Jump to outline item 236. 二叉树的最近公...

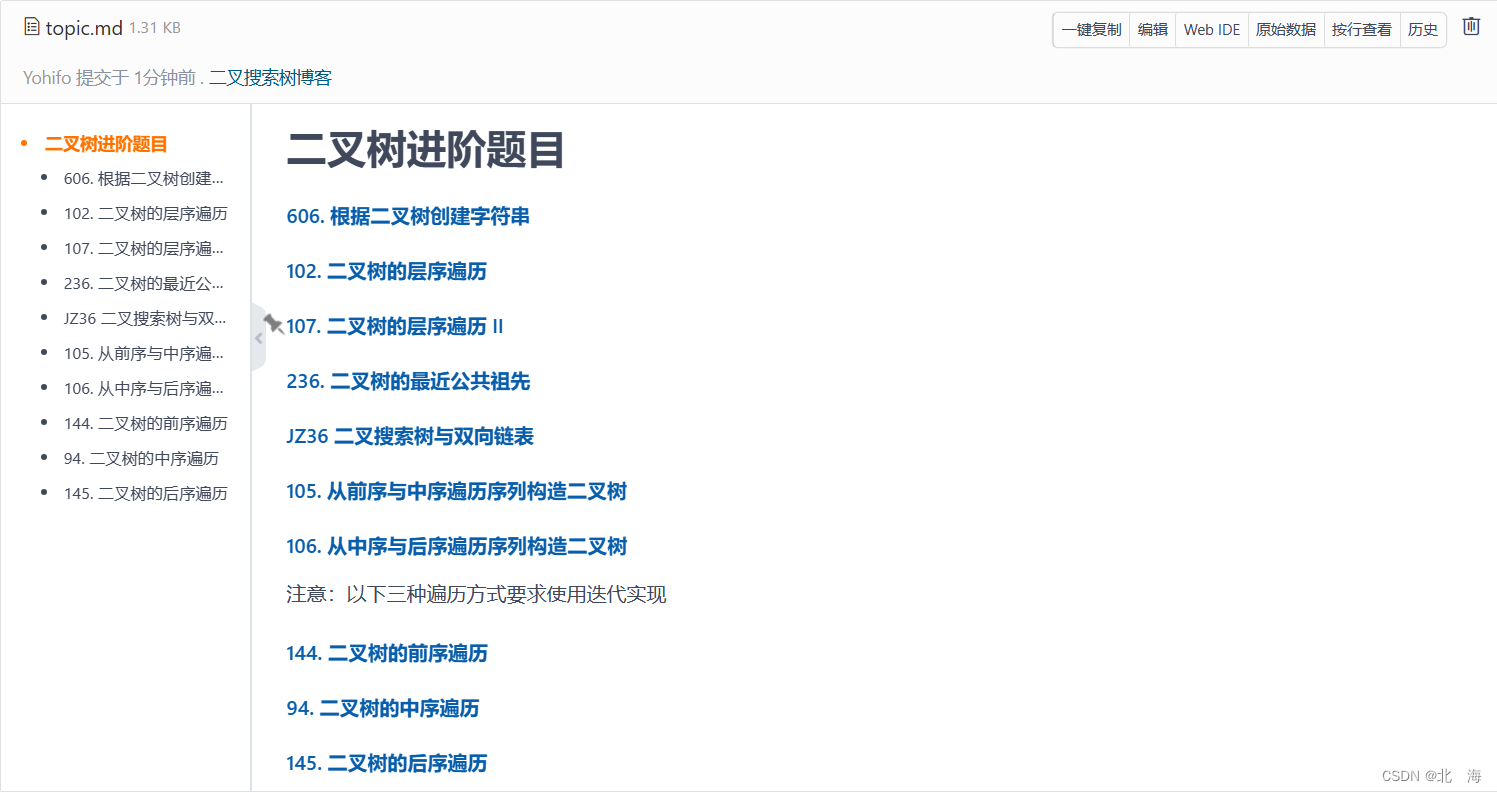[144, 284]
